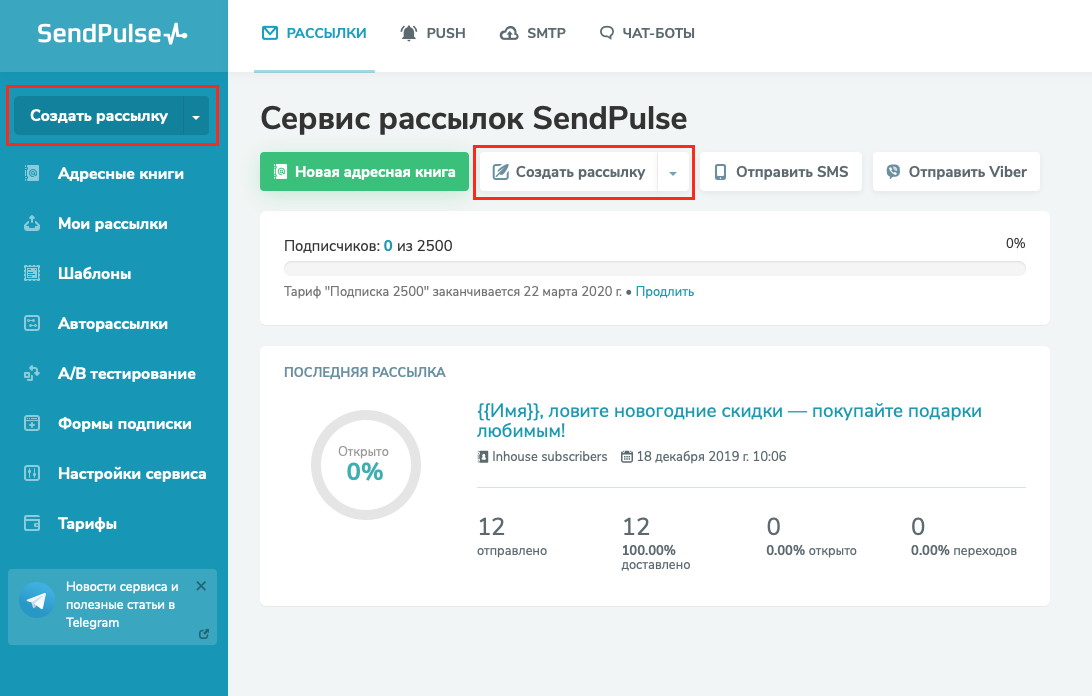Click the Авторассылки automation icon
Image resolution: width=1092 pixels, height=696 pixels.
32,323
